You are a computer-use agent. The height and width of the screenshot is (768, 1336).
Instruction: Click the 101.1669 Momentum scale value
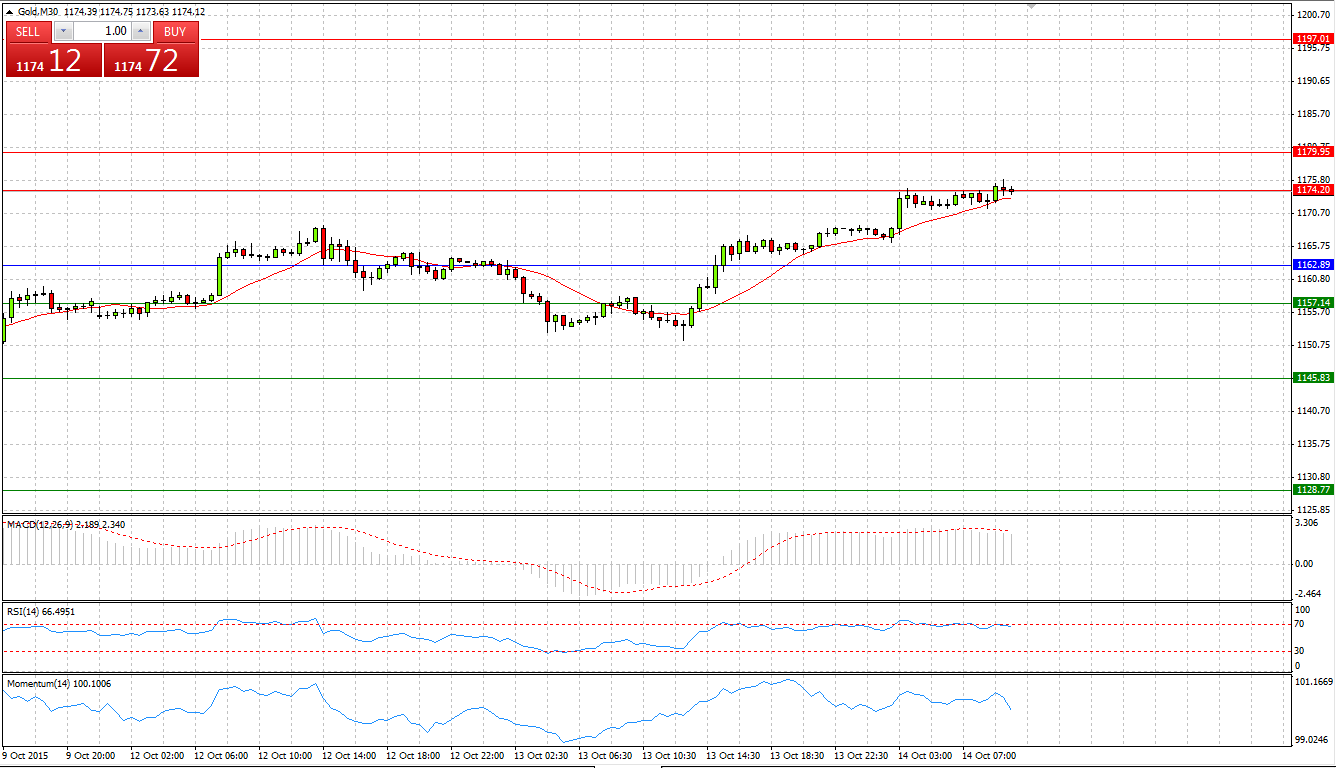point(1313,682)
